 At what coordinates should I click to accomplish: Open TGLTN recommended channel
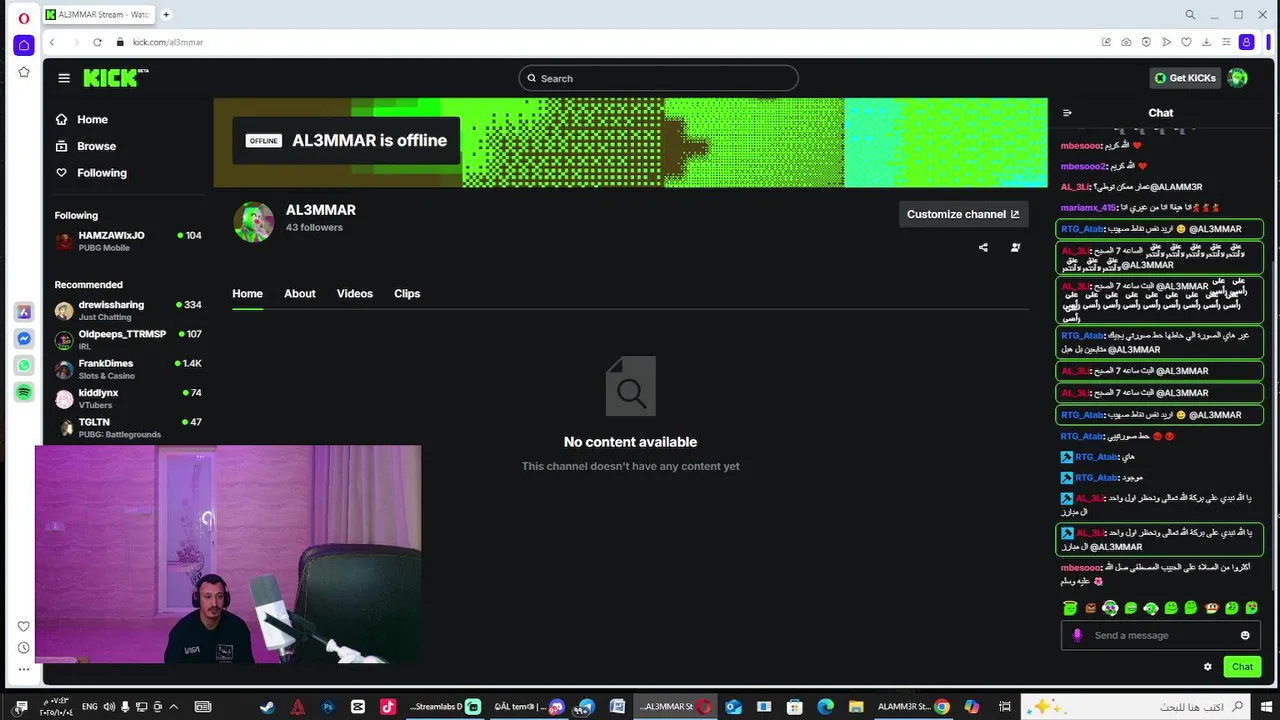click(128, 427)
